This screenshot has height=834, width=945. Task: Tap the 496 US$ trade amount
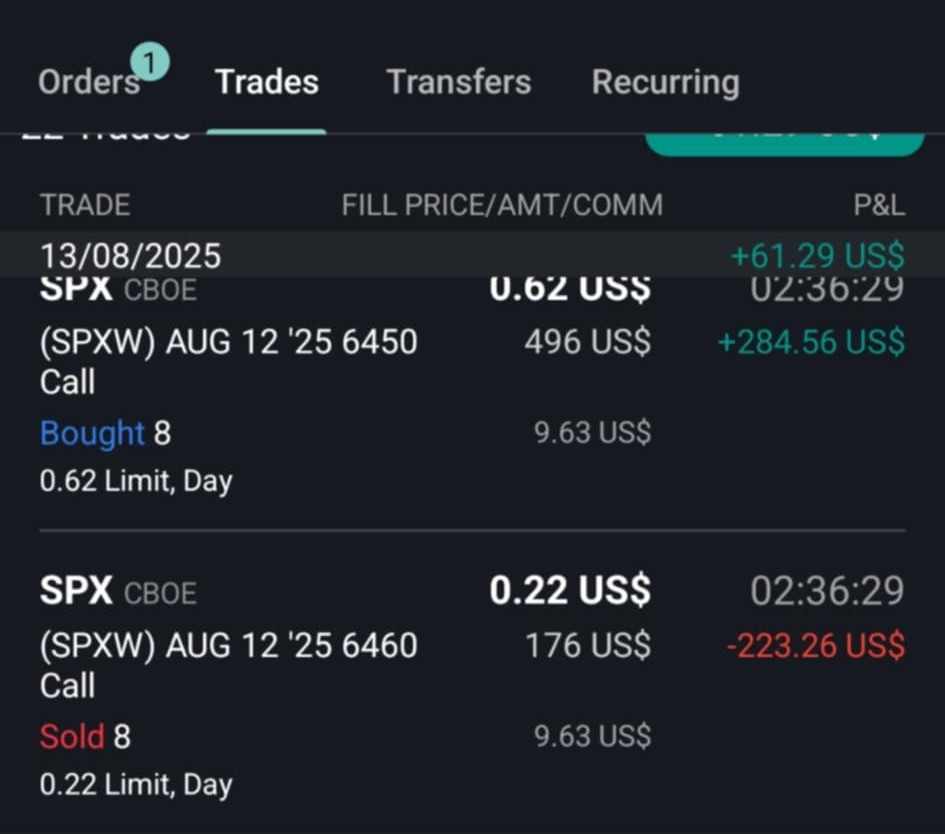tap(588, 342)
